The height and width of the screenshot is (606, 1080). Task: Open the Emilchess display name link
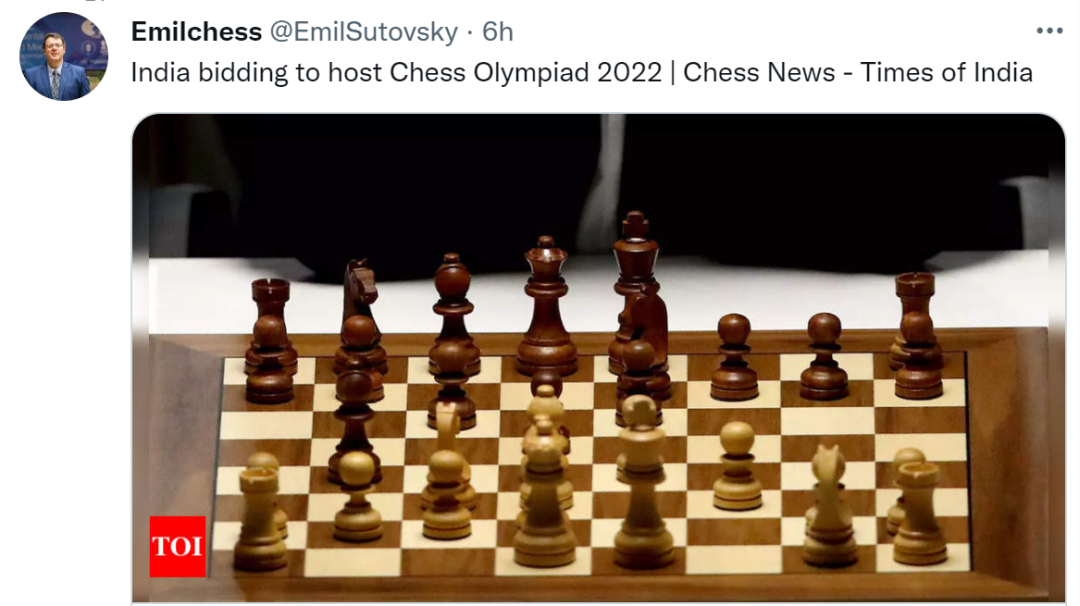click(x=196, y=32)
